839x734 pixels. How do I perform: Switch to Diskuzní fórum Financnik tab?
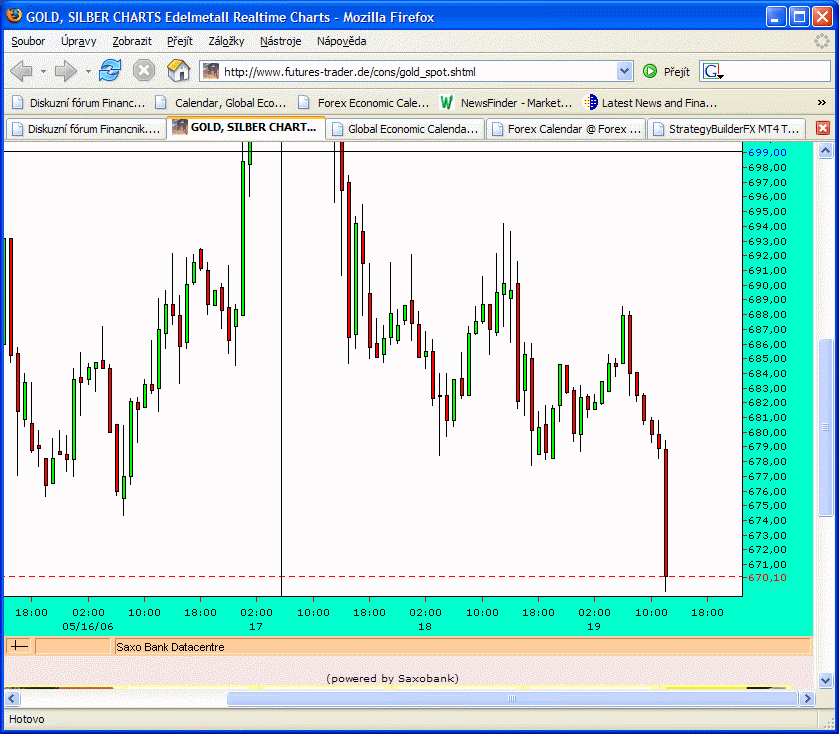click(x=86, y=129)
